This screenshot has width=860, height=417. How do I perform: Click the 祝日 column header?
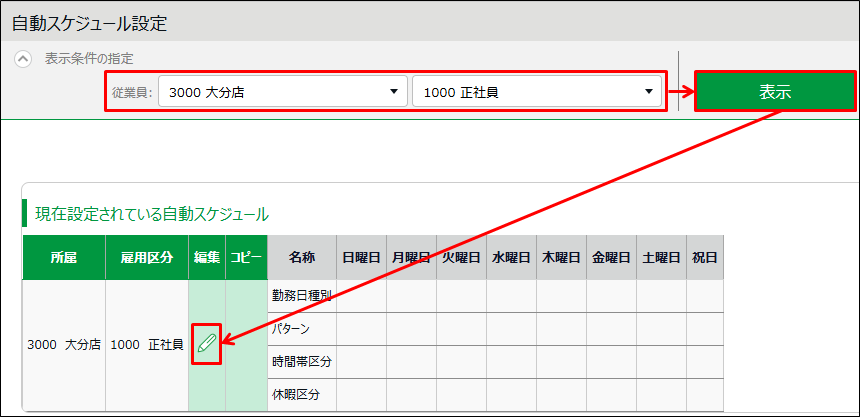(x=705, y=257)
